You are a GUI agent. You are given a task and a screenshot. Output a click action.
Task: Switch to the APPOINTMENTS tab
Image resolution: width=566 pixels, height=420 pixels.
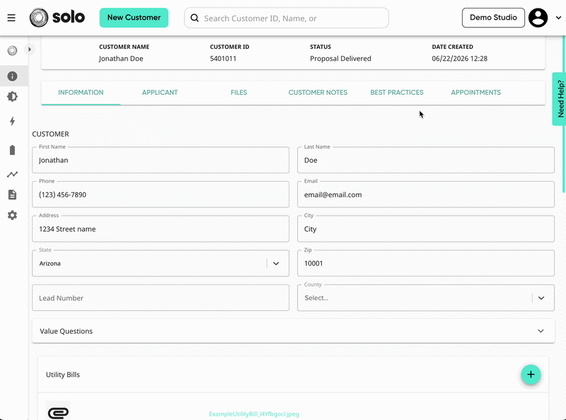tap(476, 92)
